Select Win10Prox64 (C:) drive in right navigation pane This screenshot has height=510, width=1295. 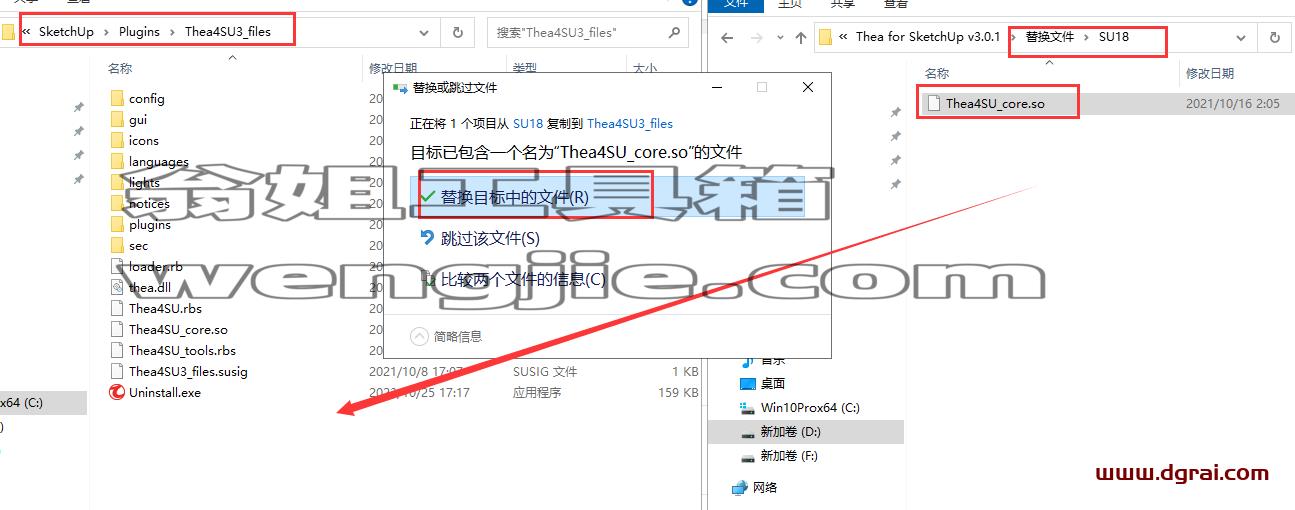(x=810, y=407)
